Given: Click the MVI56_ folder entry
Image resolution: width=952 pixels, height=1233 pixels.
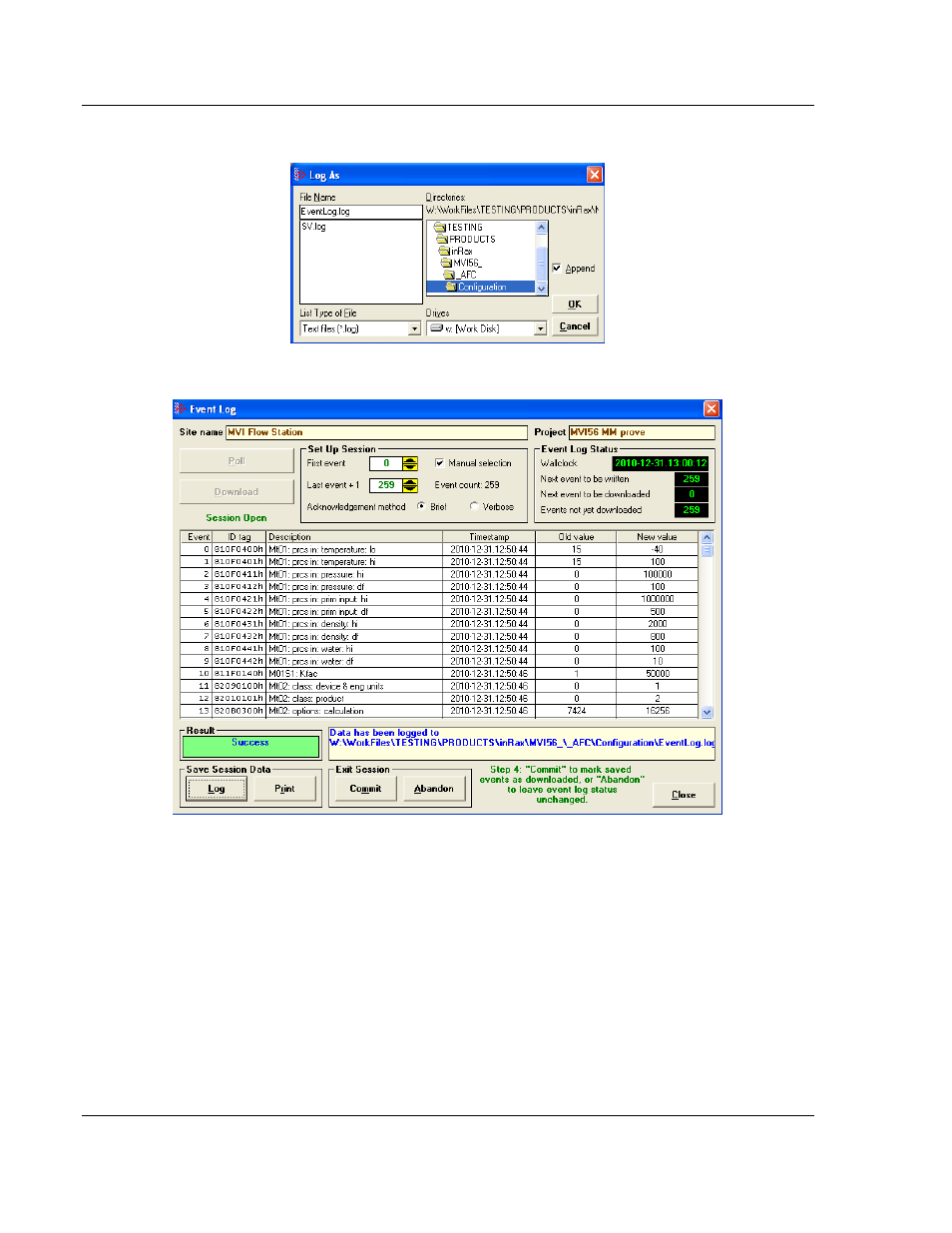Looking at the screenshot, I should pos(466,264).
